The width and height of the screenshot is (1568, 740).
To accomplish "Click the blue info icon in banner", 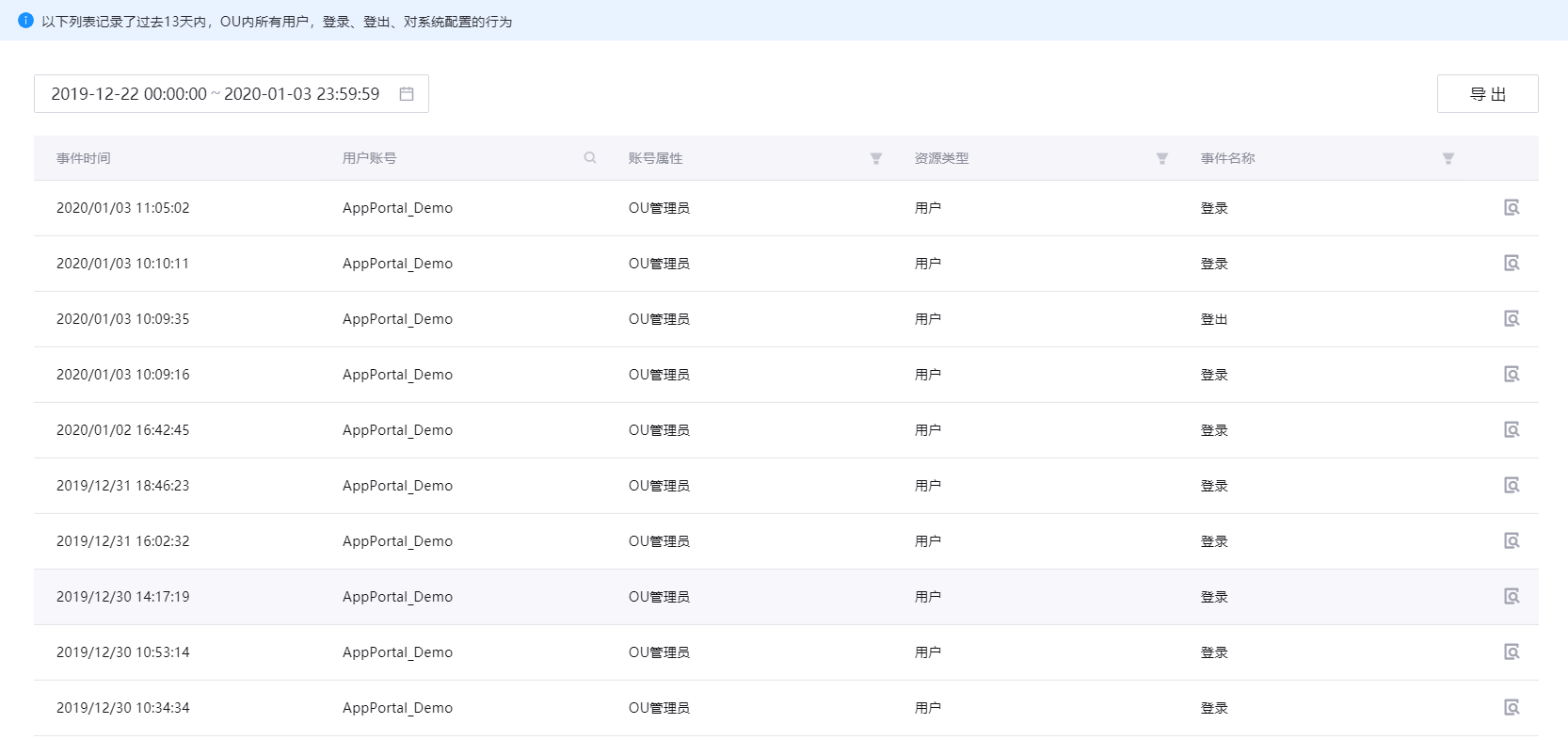I will tap(25, 20).
